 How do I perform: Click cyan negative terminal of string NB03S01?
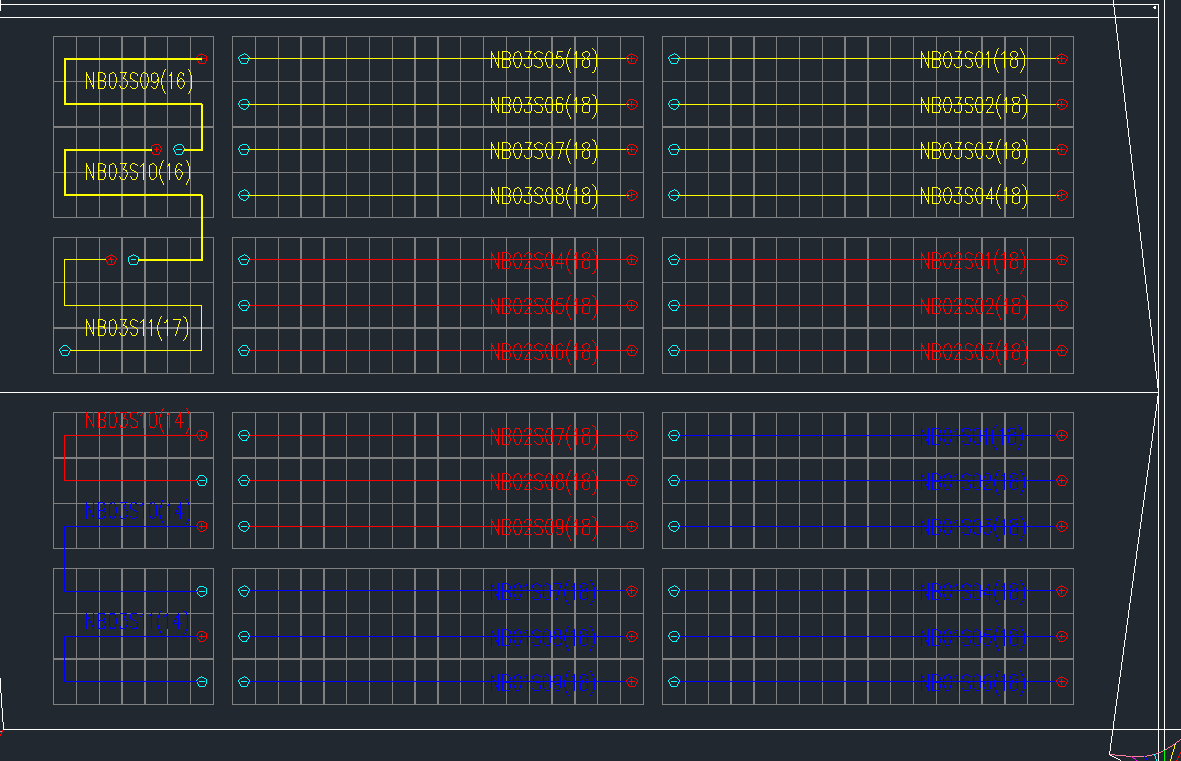coord(674,59)
